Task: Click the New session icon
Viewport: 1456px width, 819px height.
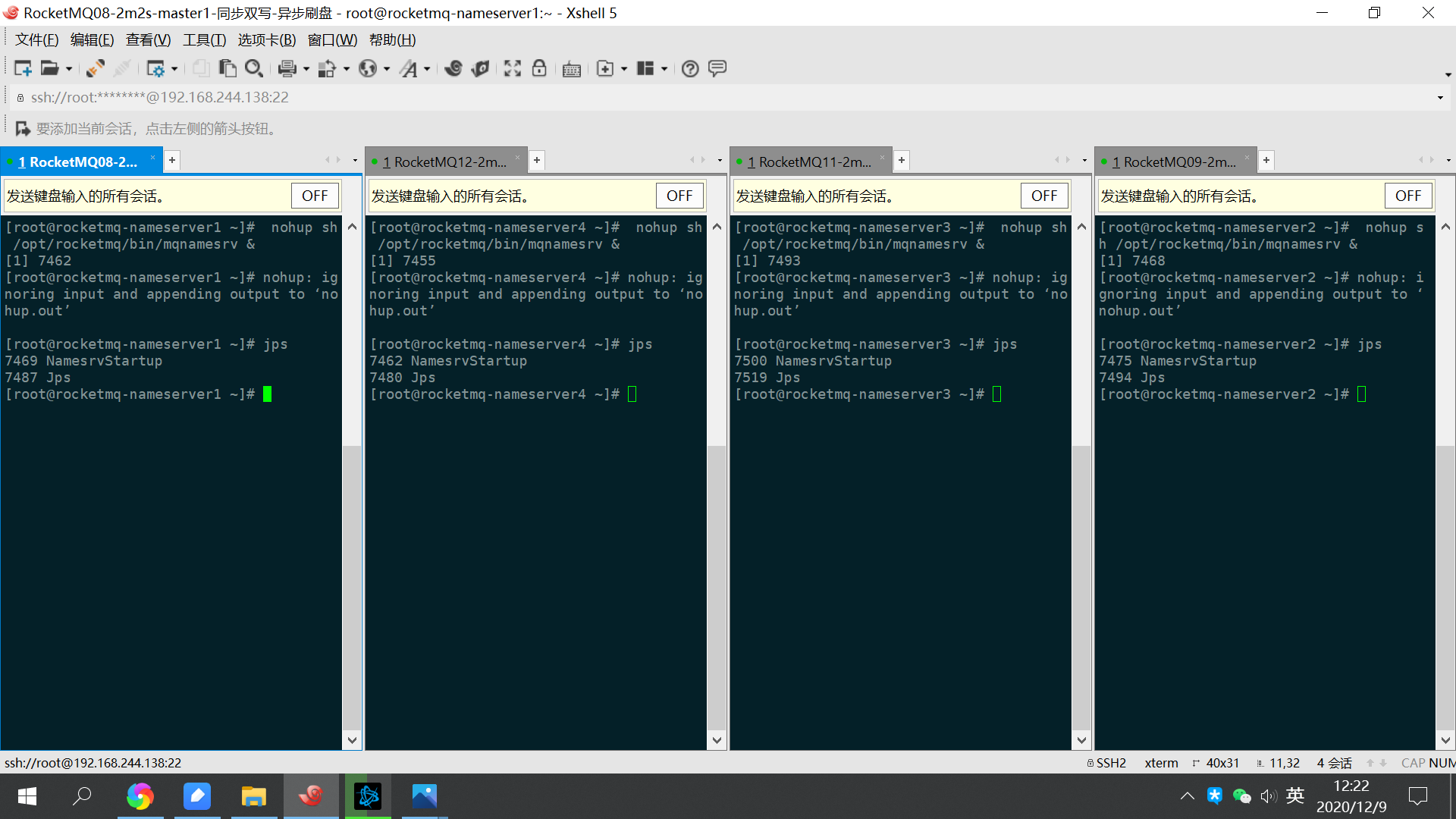Action: [23, 68]
